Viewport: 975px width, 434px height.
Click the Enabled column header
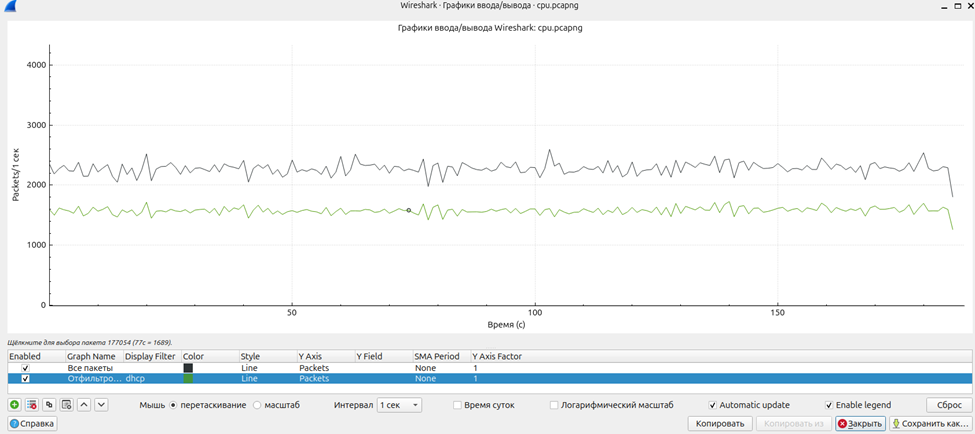[36, 356]
